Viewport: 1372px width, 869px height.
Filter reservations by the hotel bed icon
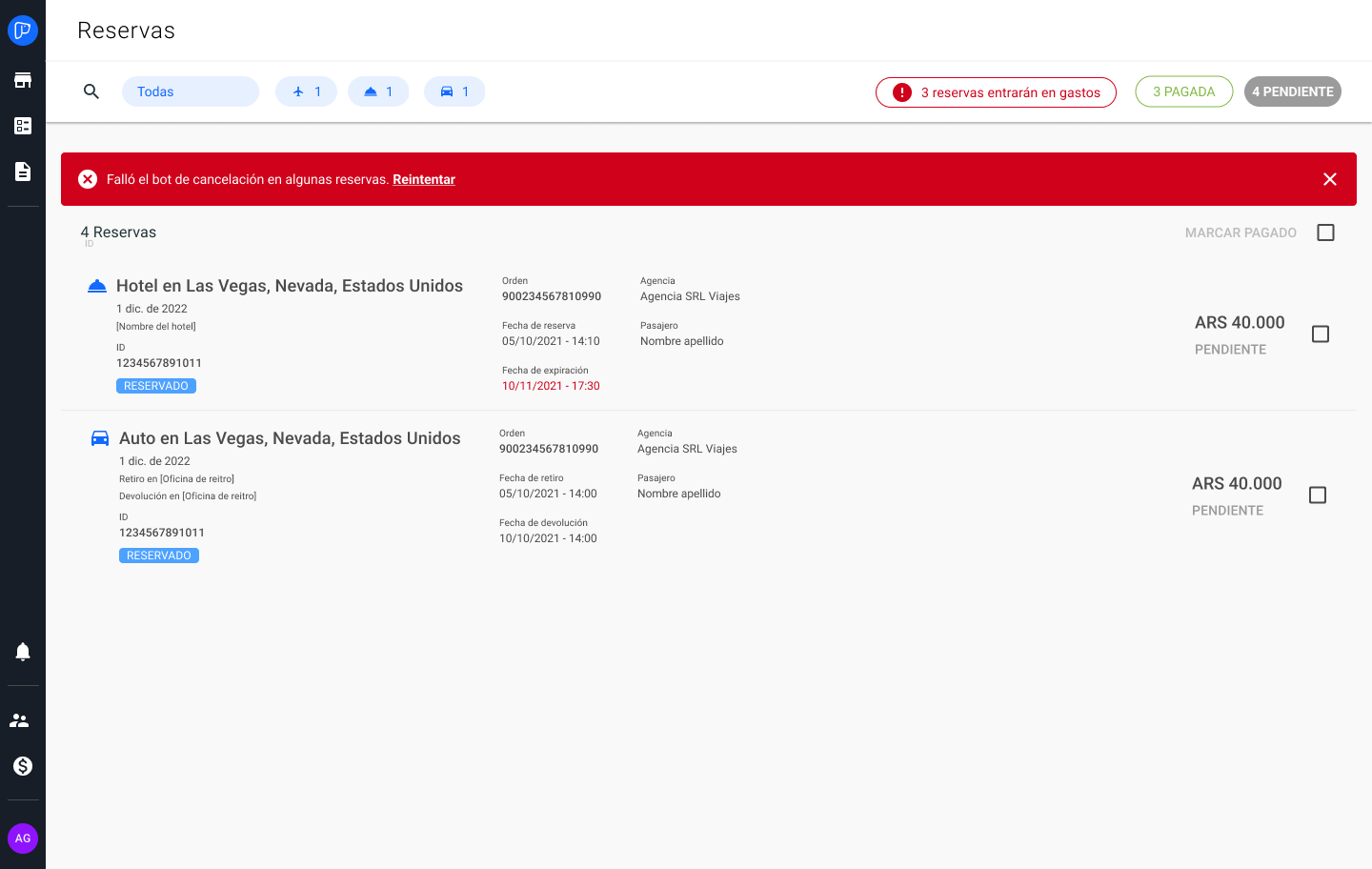point(378,91)
